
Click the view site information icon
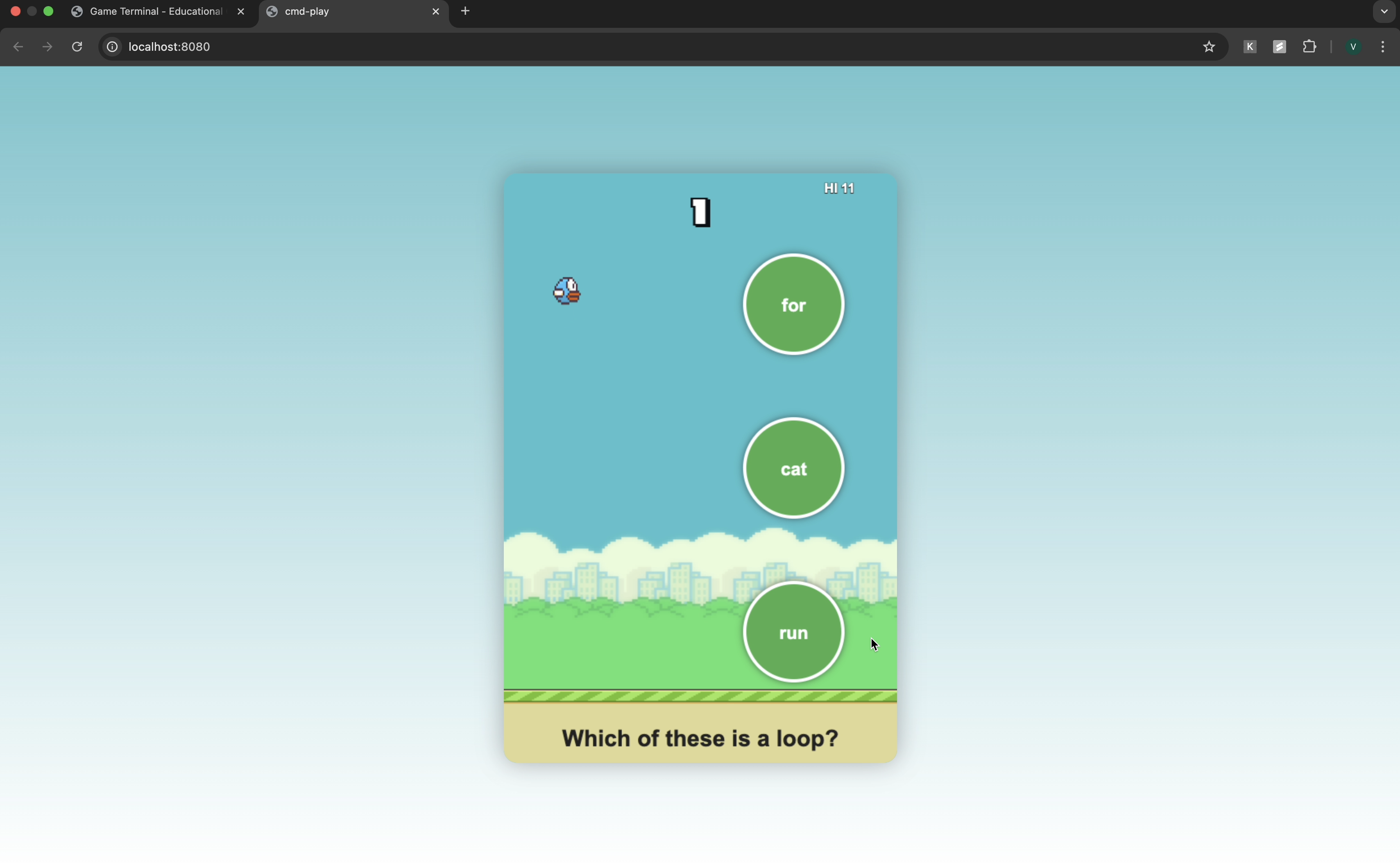113,47
